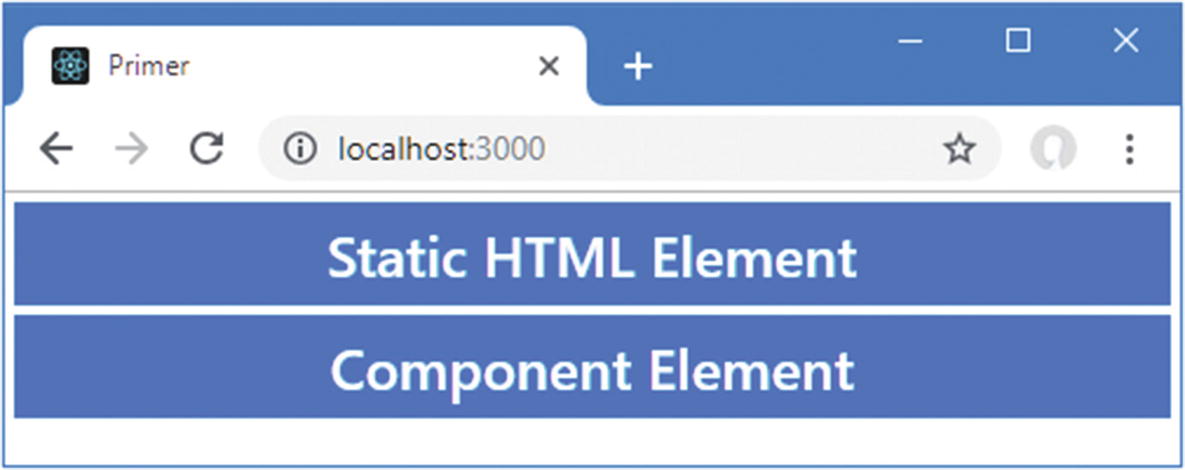Click the React favicon on the Primer tab
This screenshot has width=1185, height=470.
point(70,66)
